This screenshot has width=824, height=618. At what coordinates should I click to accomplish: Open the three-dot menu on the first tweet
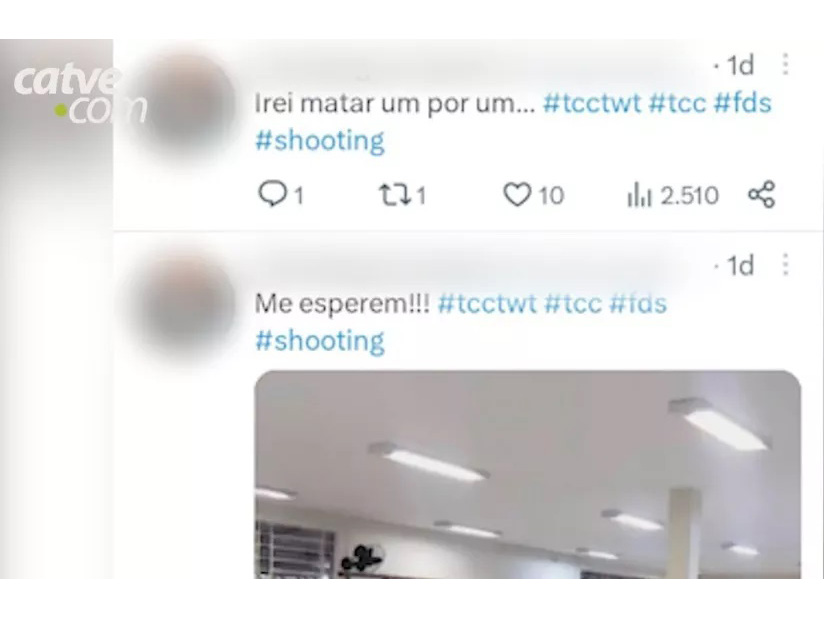click(x=785, y=64)
